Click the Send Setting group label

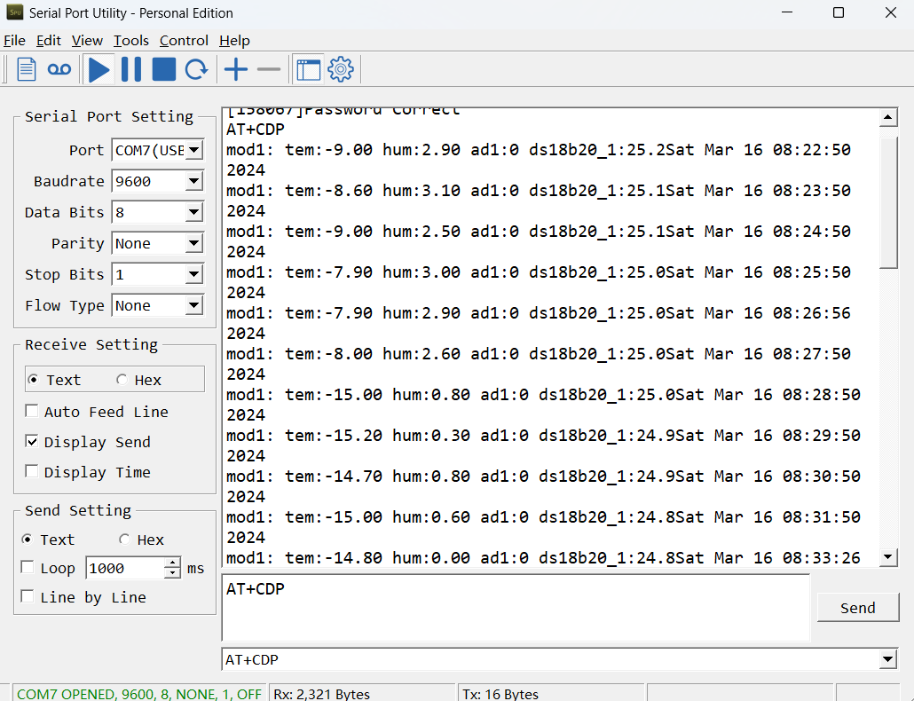click(78, 510)
